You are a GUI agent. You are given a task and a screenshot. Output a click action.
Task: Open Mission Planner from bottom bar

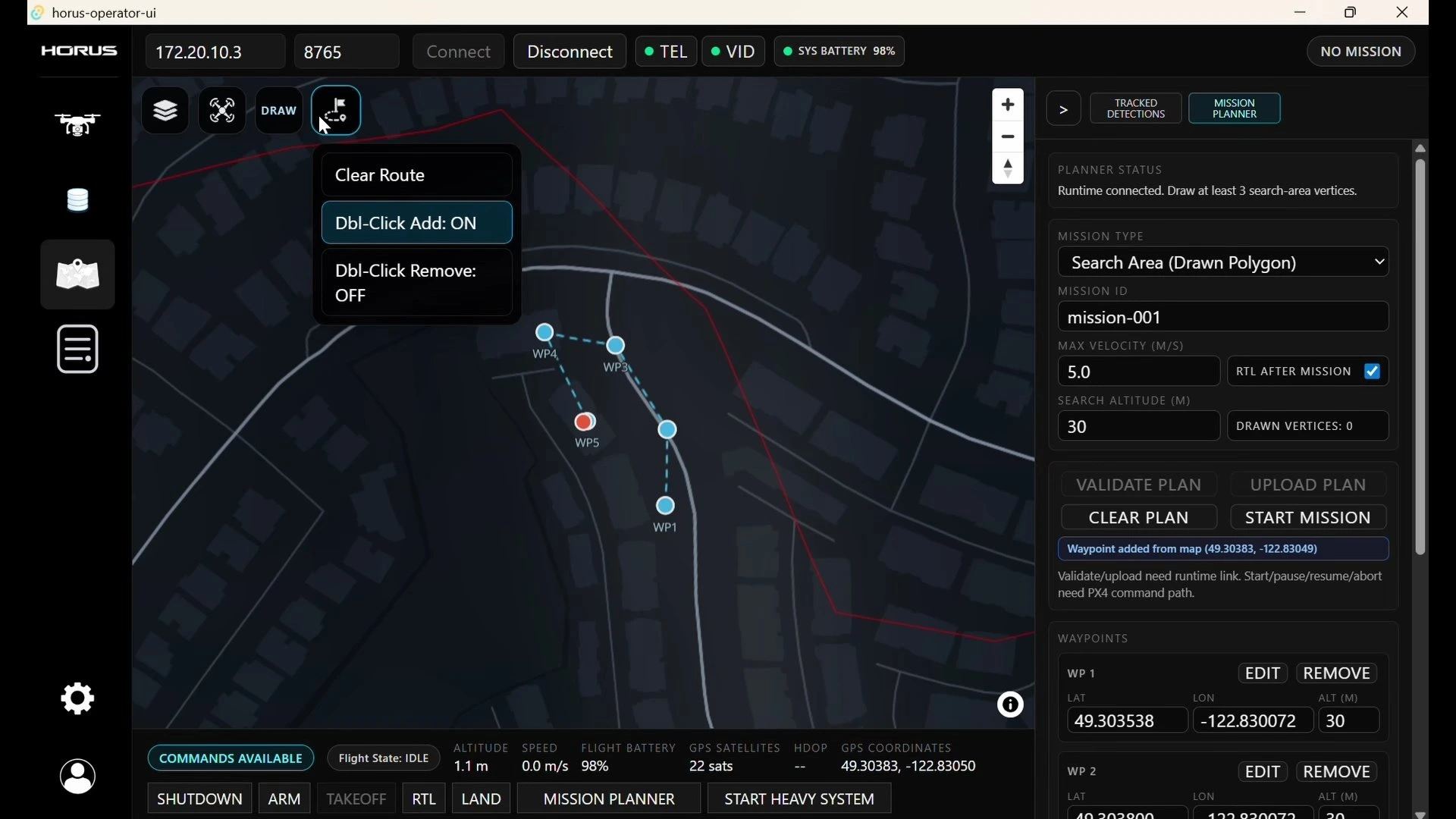click(x=609, y=799)
